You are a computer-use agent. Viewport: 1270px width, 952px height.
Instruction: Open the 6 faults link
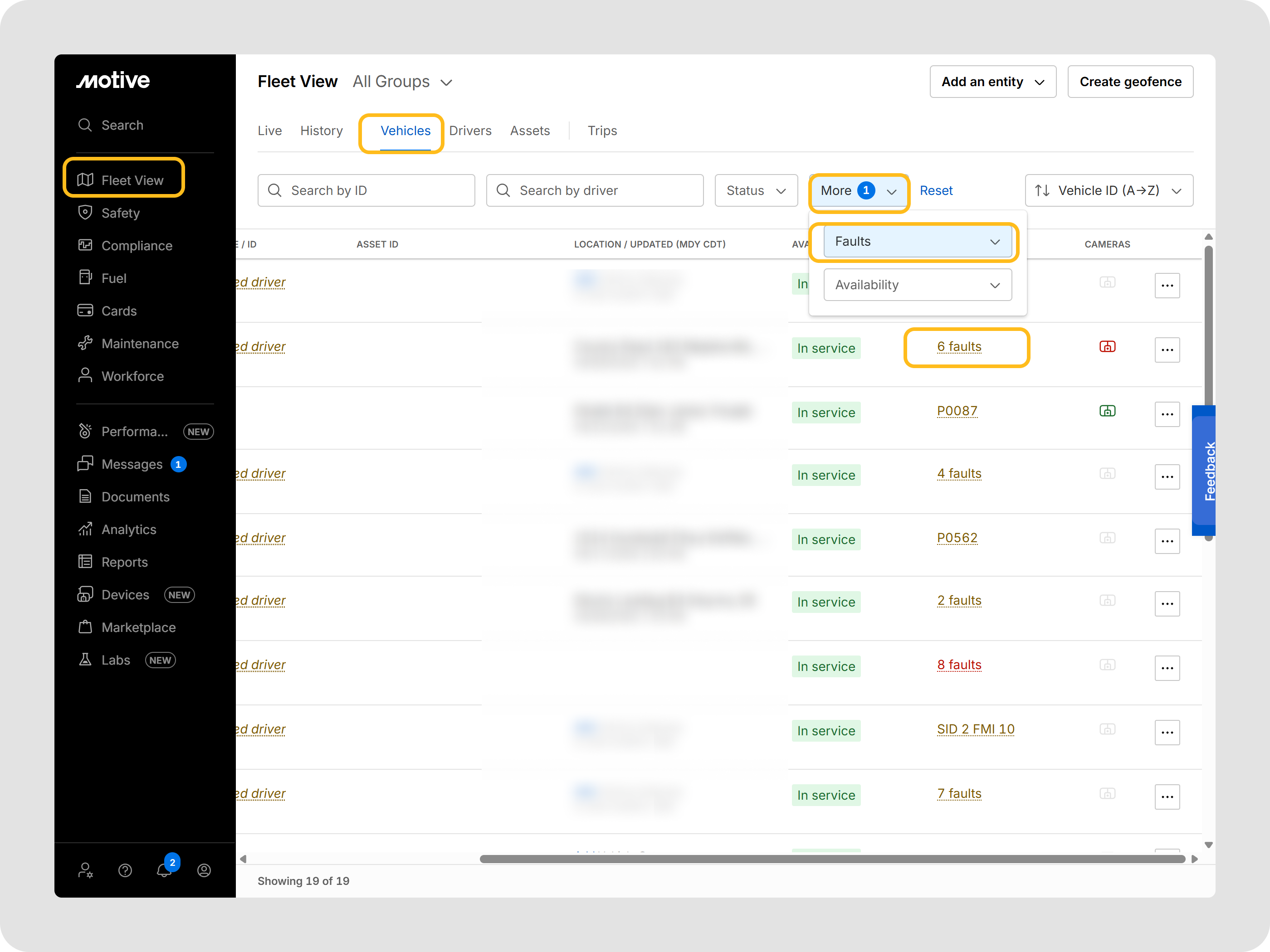pos(959,347)
